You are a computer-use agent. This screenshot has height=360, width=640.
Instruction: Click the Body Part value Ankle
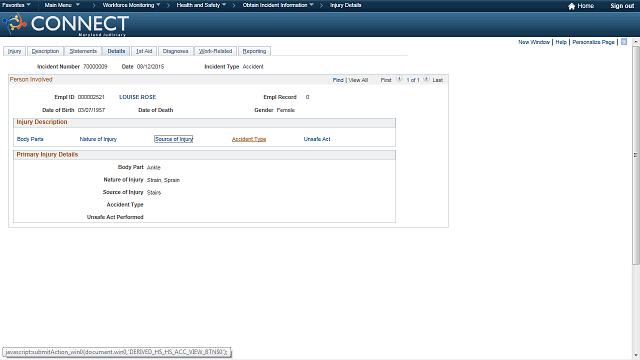tap(153, 167)
